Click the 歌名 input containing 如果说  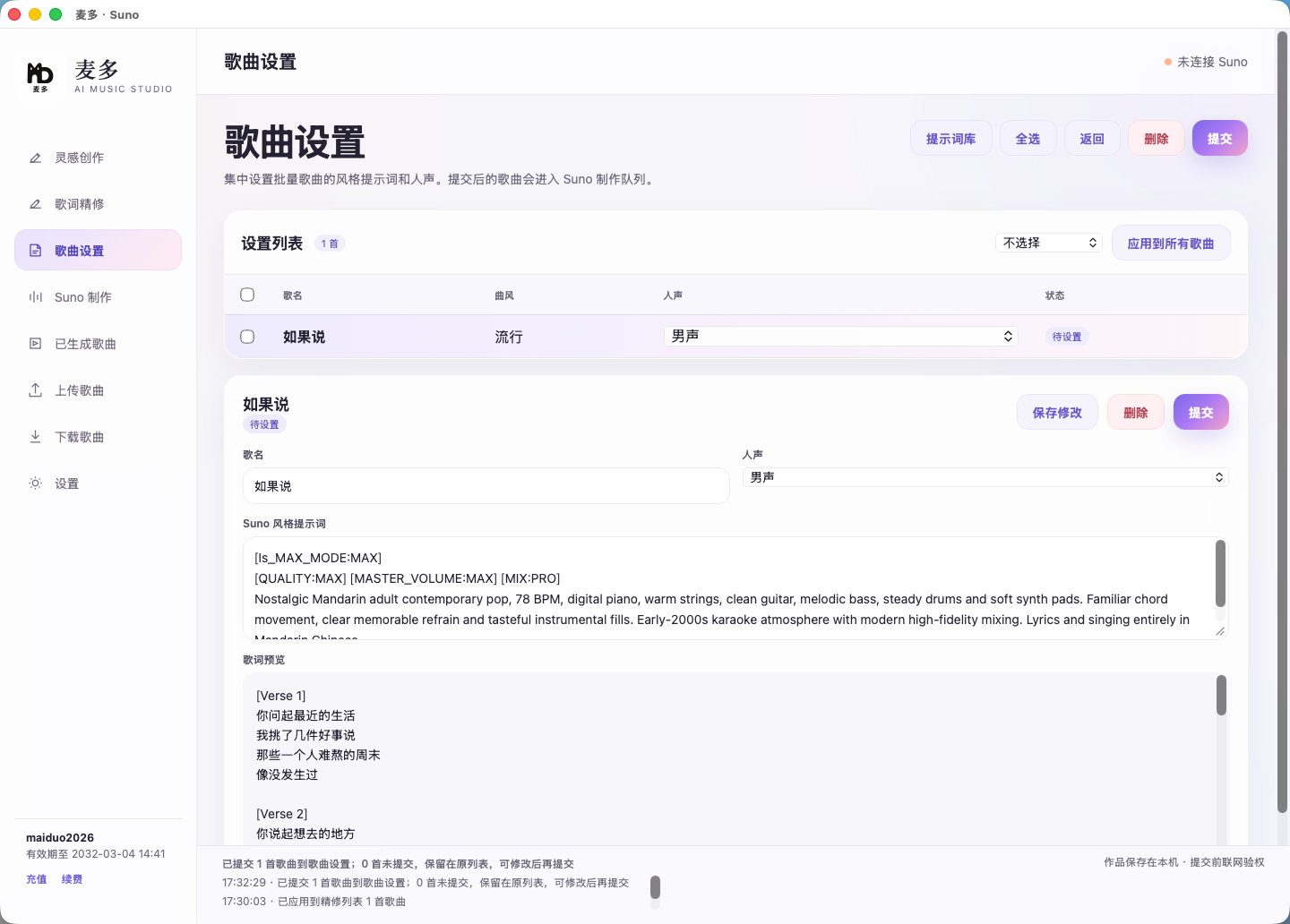pyautogui.click(x=486, y=486)
